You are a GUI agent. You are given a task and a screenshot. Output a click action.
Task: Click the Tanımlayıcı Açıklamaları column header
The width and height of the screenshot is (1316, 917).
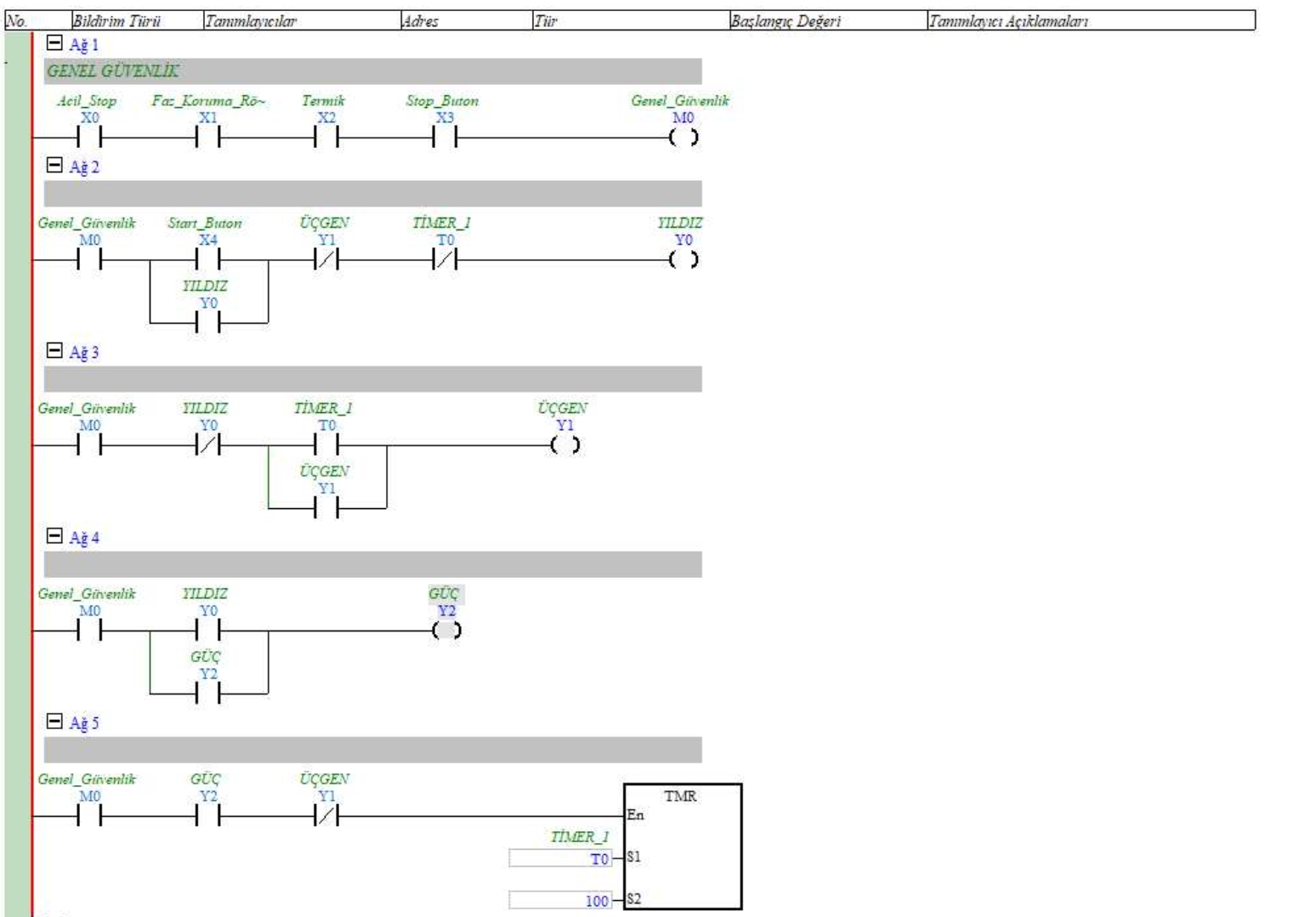coord(1008,21)
